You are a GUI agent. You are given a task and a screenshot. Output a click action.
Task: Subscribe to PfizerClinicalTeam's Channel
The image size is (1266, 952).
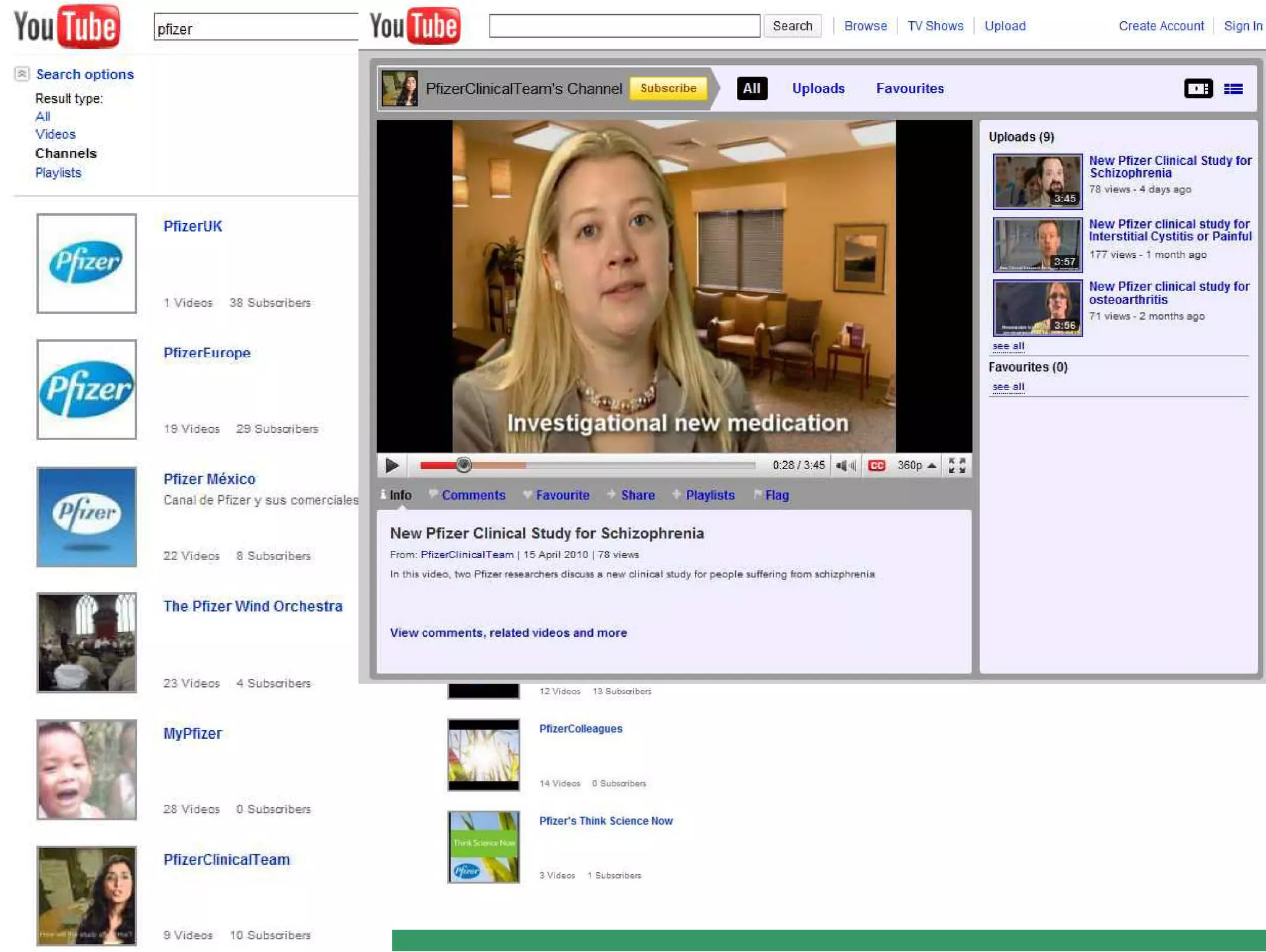point(668,88)
